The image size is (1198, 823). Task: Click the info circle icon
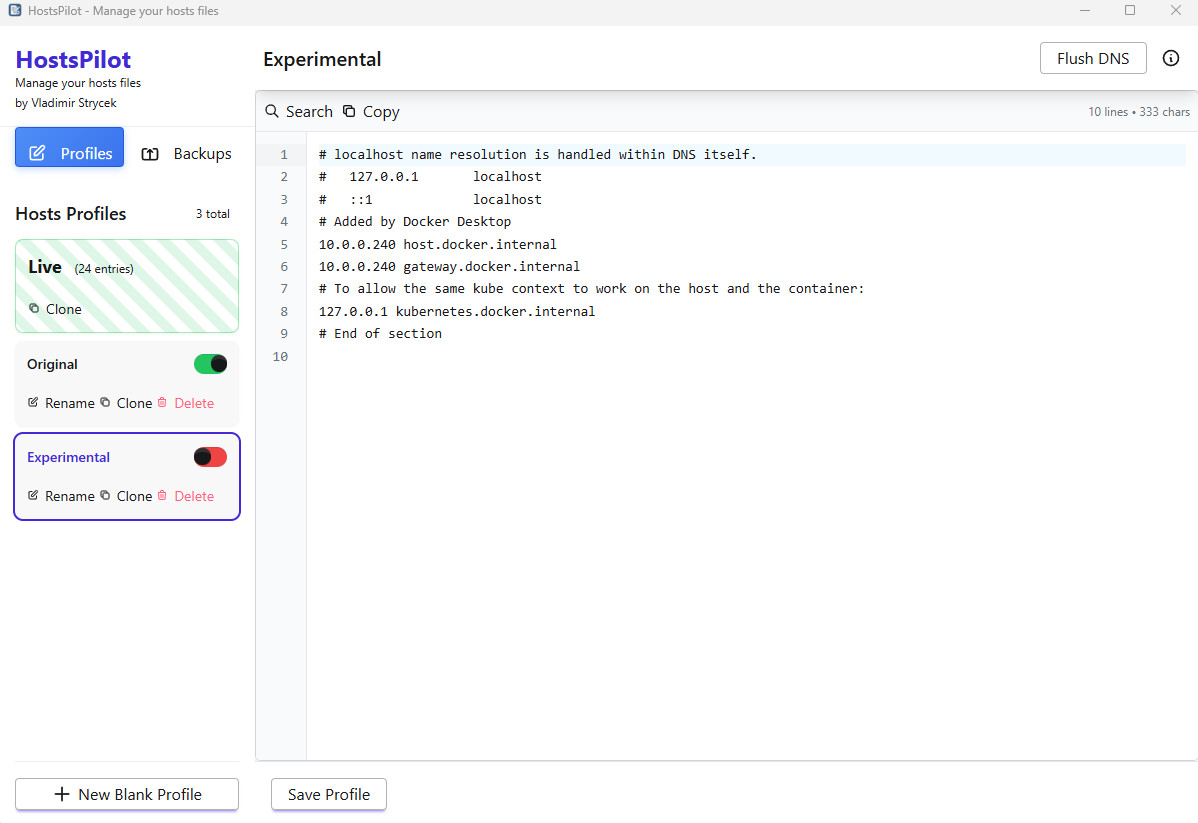pyautogui.click(x=1171, y=59)
